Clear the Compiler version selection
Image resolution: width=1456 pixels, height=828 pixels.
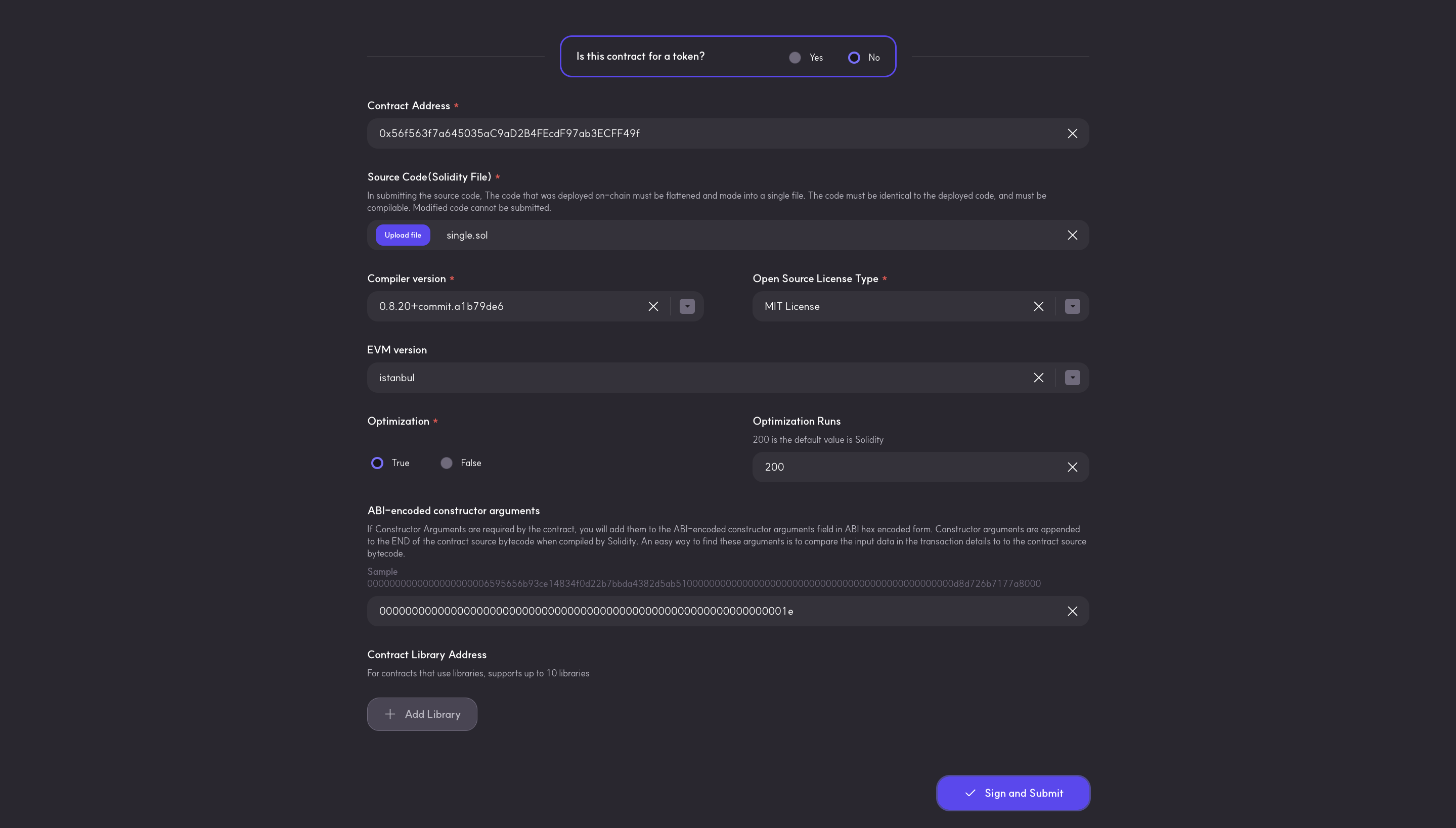(x=653, y=306)
